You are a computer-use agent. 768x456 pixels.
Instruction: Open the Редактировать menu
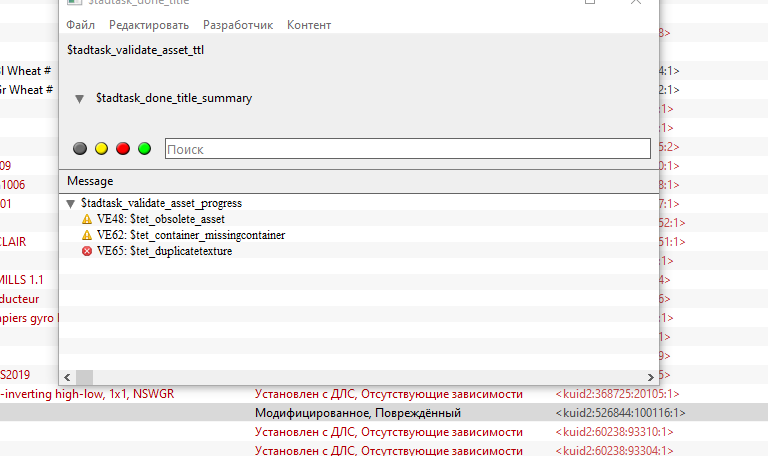pyautogui.click(x=148, y=24)
